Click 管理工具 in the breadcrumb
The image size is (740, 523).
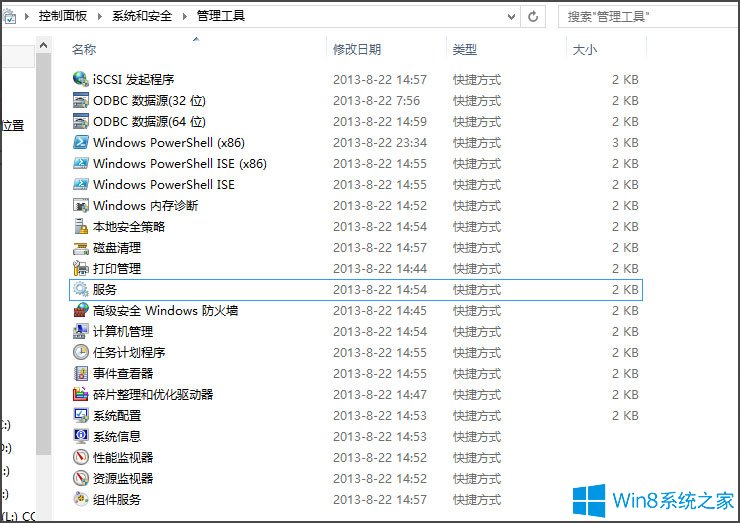click(x=221, y=16)
